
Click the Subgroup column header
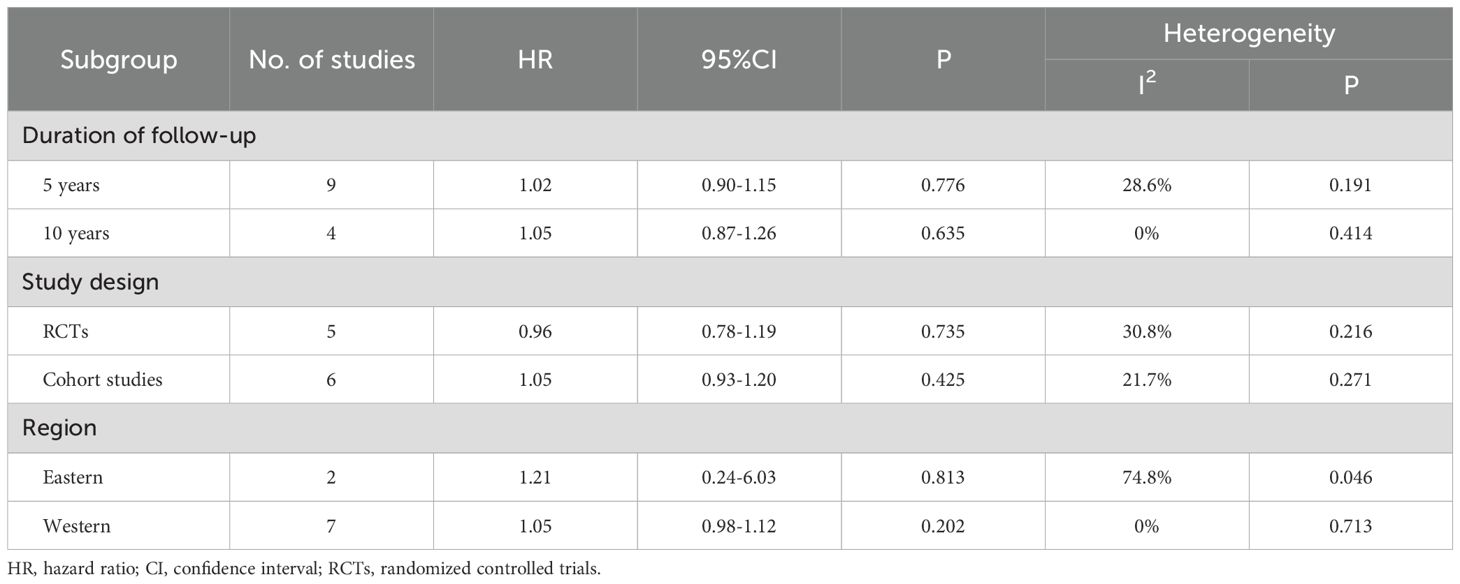coord(118,59)
